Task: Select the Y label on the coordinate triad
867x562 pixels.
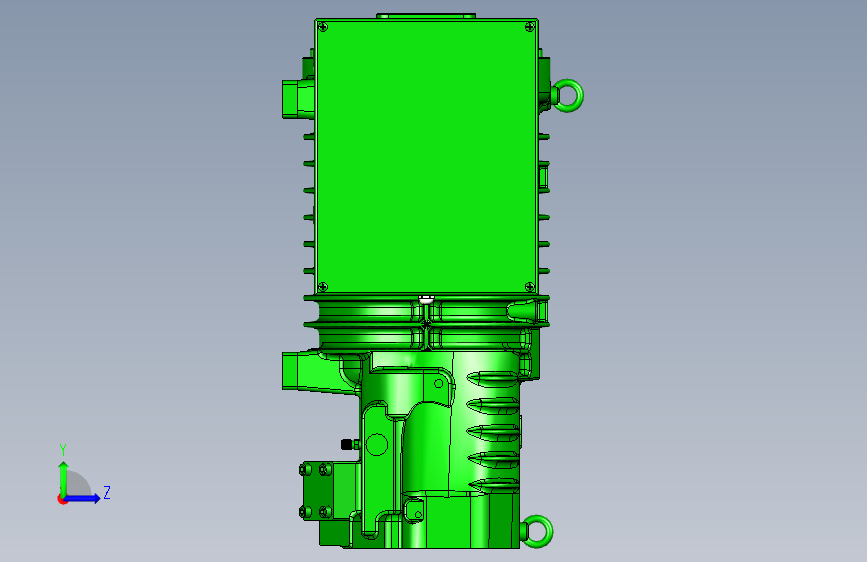Action: [x=63, y=449]
